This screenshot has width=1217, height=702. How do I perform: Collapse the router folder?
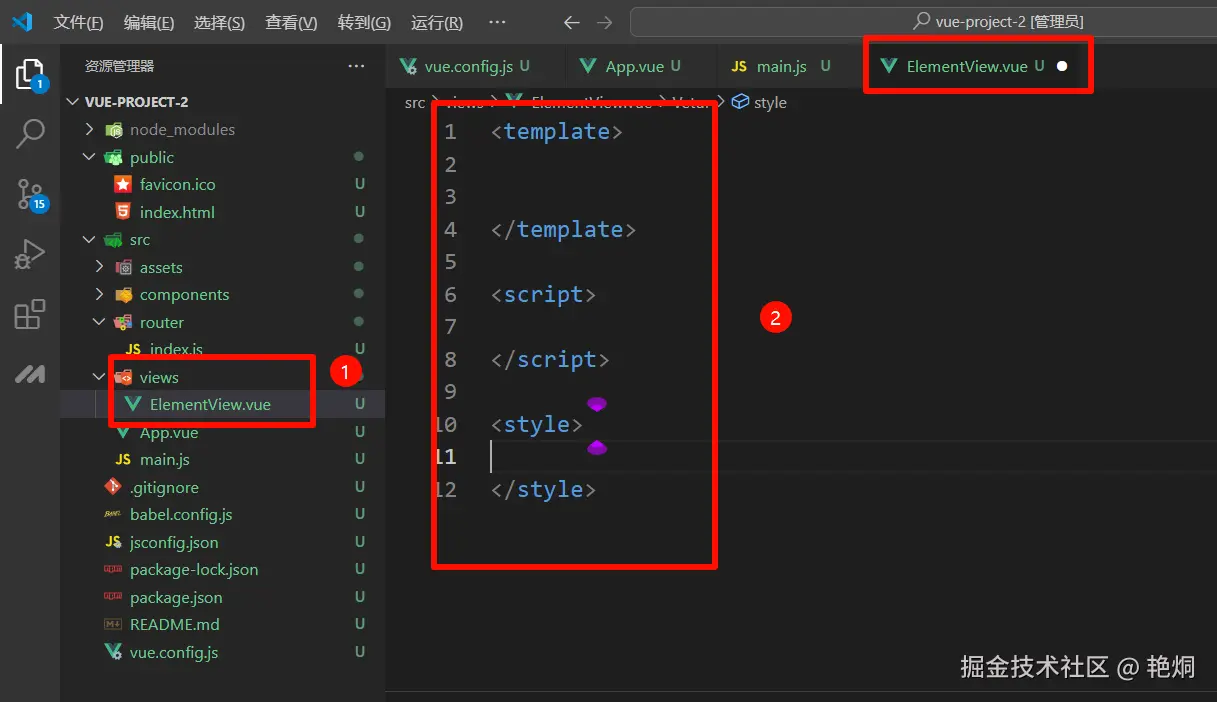[x=161, y=322]
